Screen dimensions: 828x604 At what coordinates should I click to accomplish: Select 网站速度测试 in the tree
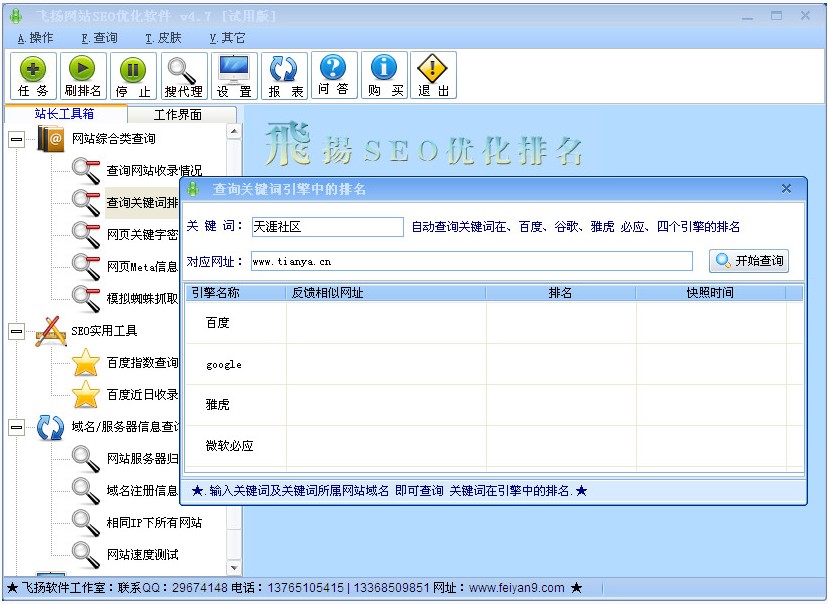tap(142, 554)
